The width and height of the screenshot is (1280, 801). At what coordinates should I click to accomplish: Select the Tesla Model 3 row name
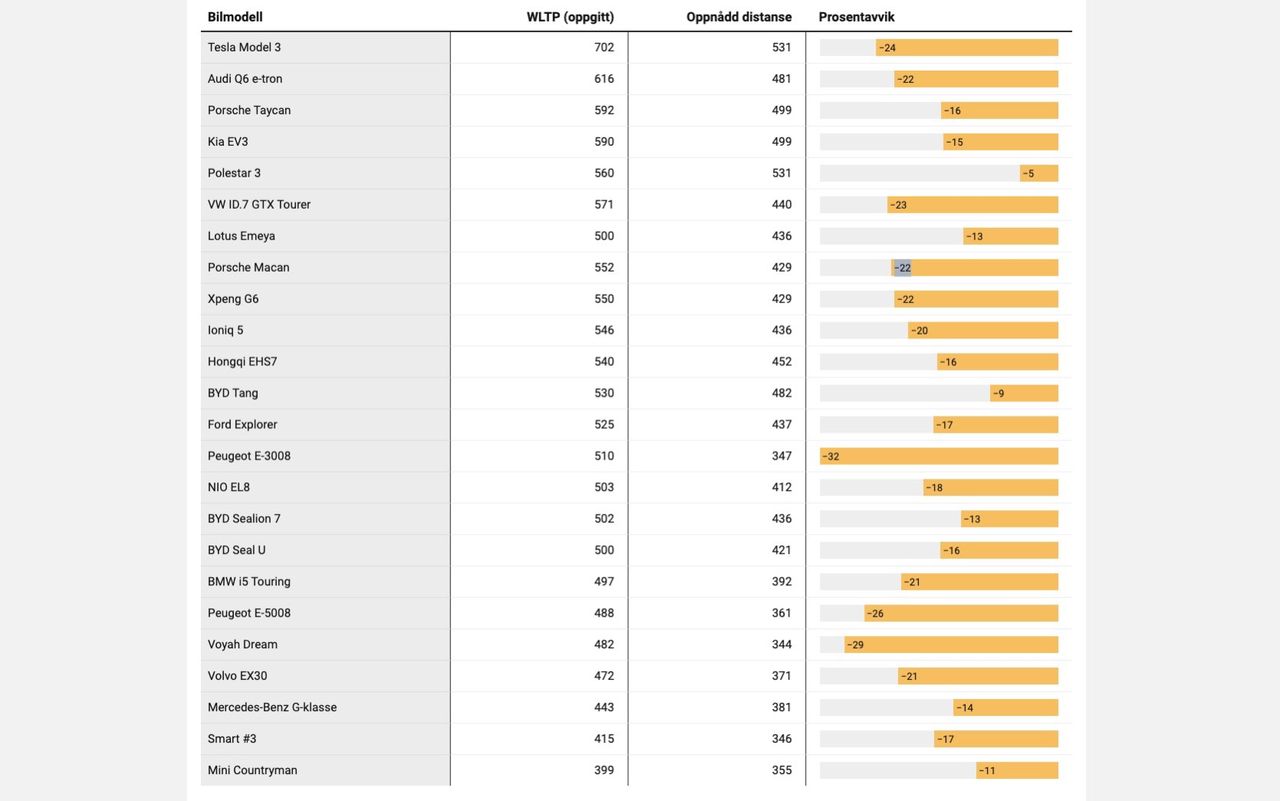(x=244, y=48)
